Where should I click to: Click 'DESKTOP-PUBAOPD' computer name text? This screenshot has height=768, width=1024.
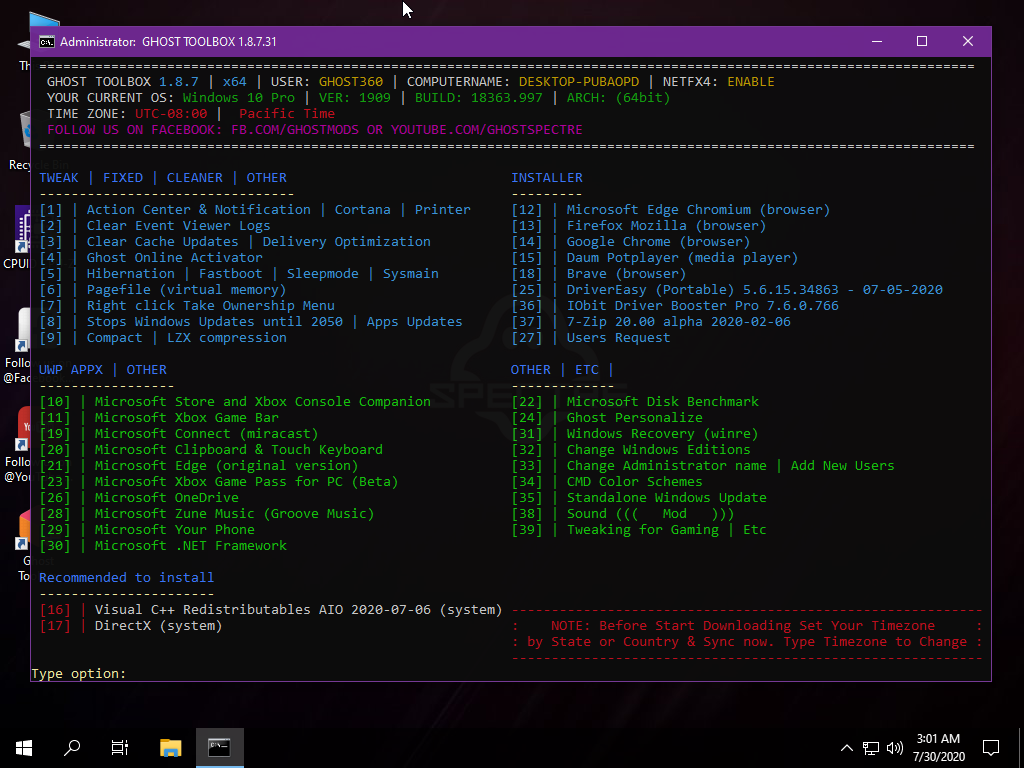point(579,82)
